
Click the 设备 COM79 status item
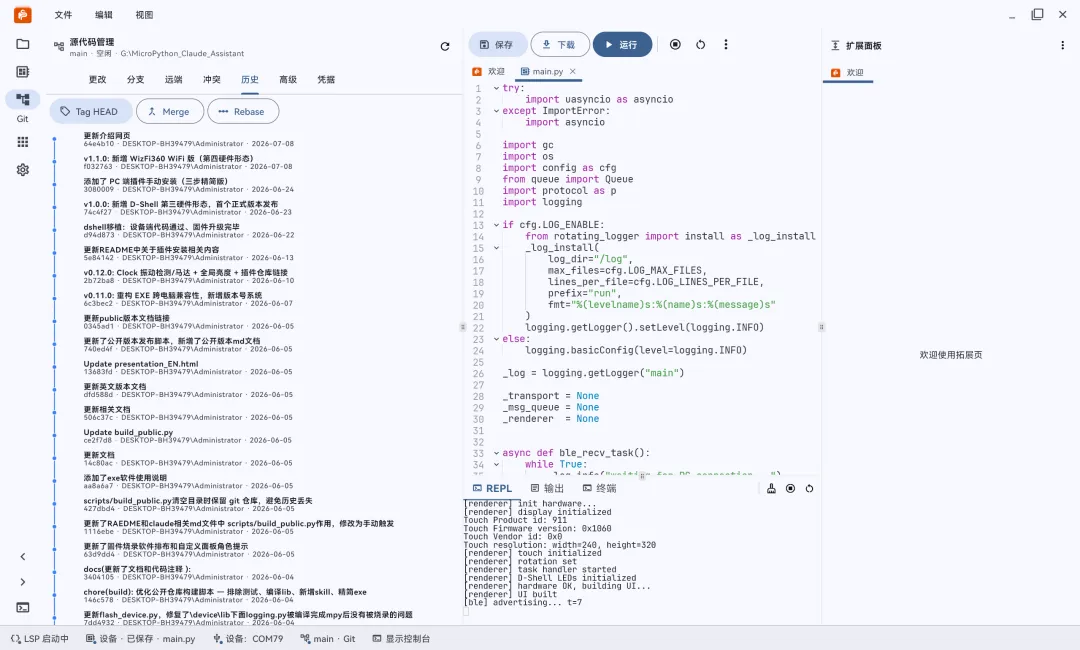pyautogui.click(x=249, y=638)
